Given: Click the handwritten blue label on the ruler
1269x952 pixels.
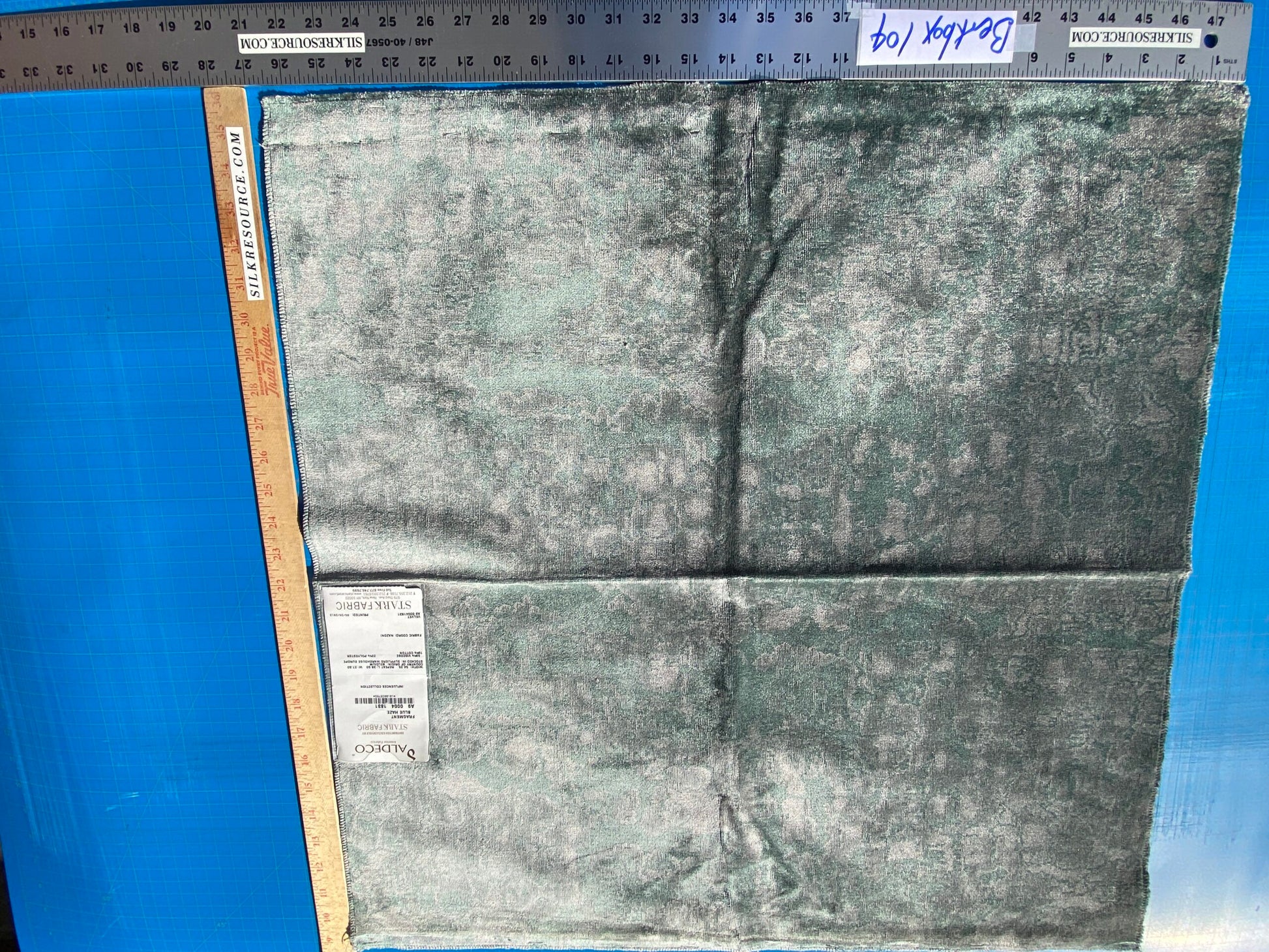Looking at the screenshot, I should coord(937,36).
